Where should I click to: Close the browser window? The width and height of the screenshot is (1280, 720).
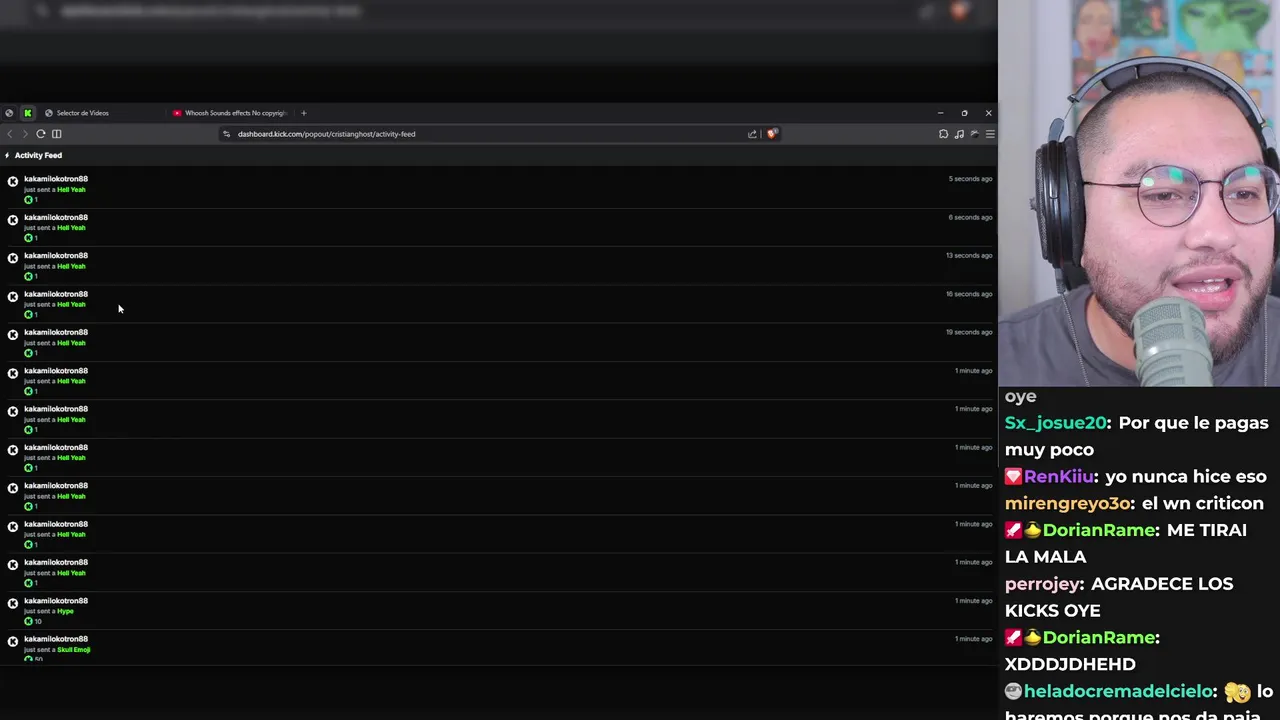(988, 113)
